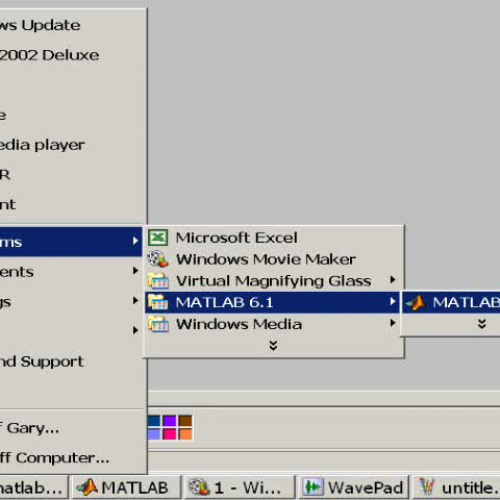Open the Documents Start menu entry
This screenshot has width=500, height=500.
pyautogui.click(x=71, y=272)
